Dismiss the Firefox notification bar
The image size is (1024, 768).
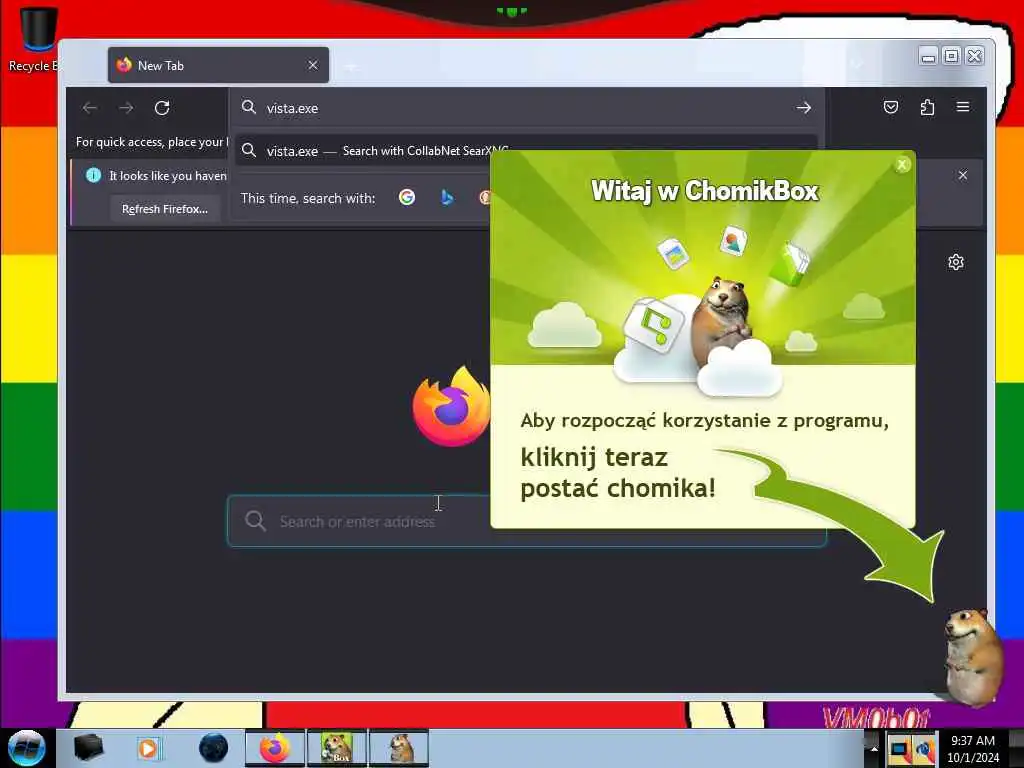point(963,175)
